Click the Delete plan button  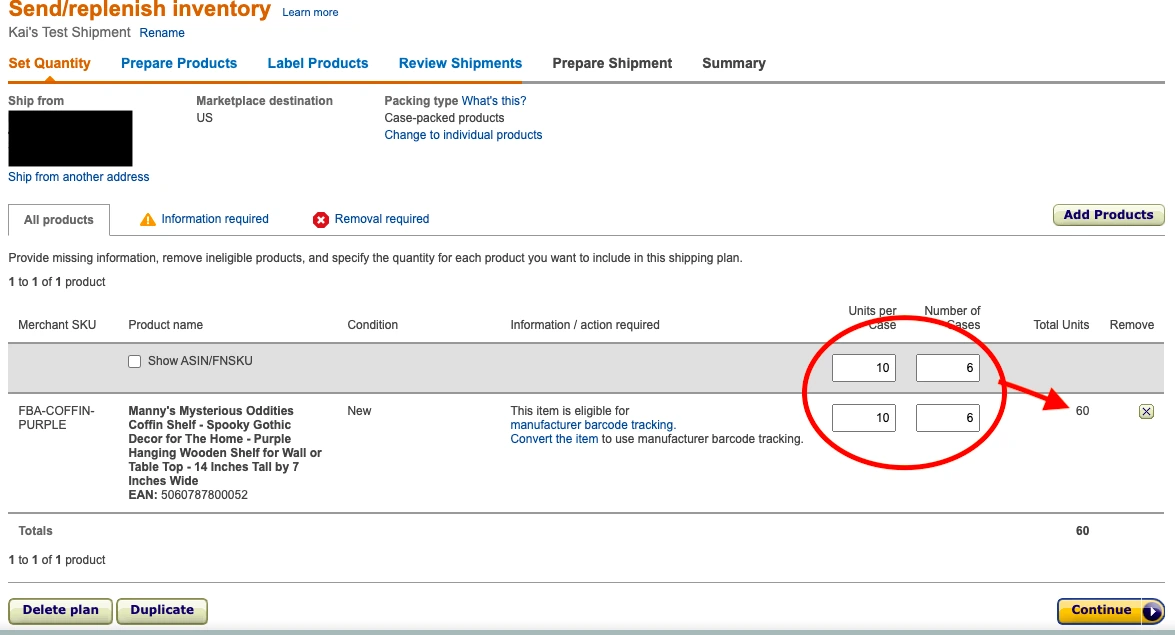(60, 610)
